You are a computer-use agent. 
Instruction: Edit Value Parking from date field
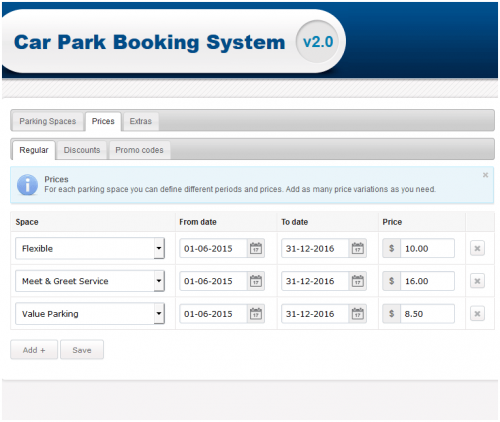pyautogui.click(x=214, y=314)
